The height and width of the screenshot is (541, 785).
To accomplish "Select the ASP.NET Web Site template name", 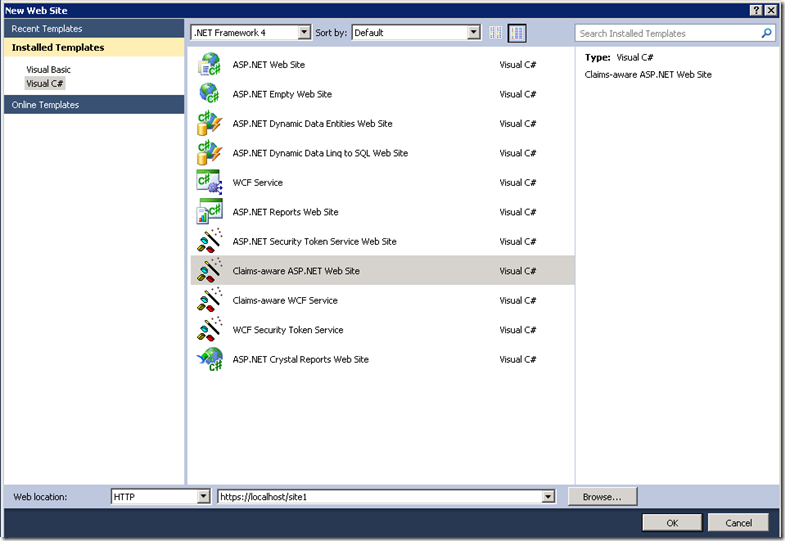I will 268,65.
